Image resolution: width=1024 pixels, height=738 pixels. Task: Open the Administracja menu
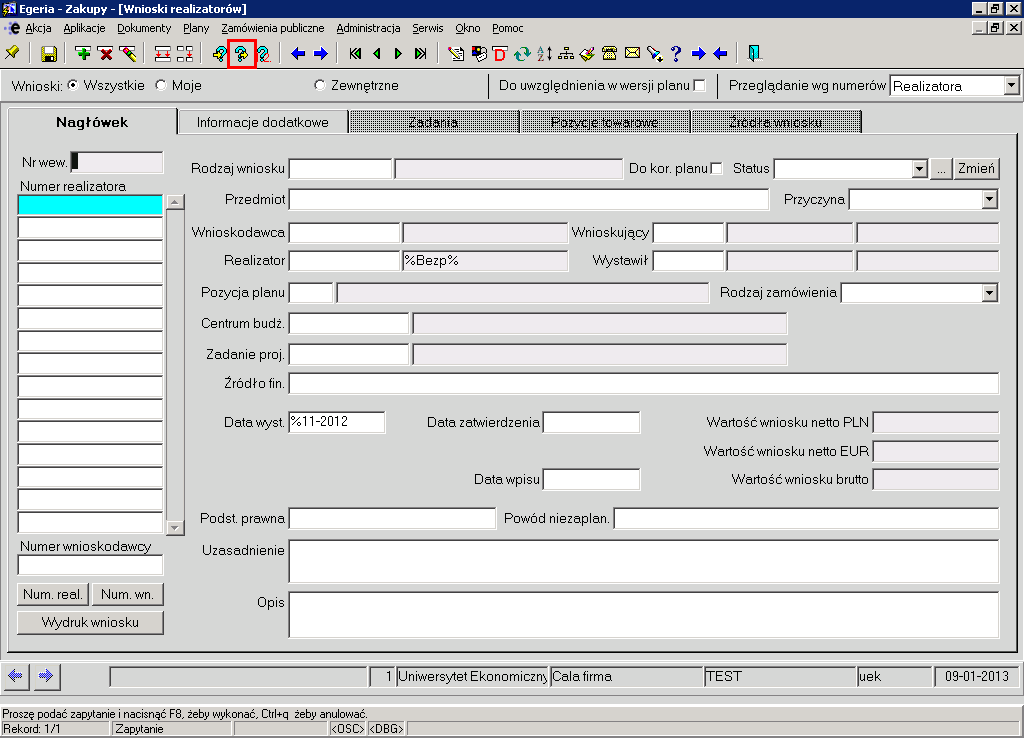click(368, 28)
